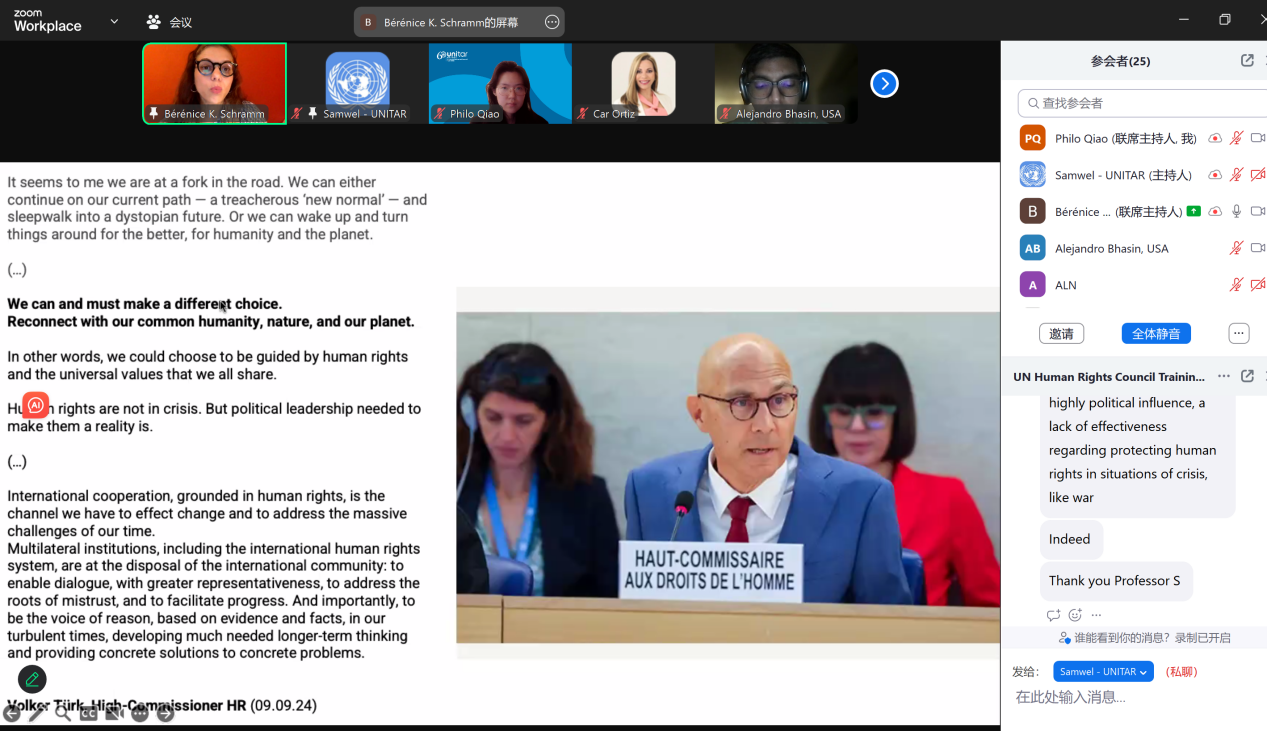The width and height of the screenshot is (1267, 731).
Task: Reply to the 'Thank you Professor S' message
Action: [1053, 615]
